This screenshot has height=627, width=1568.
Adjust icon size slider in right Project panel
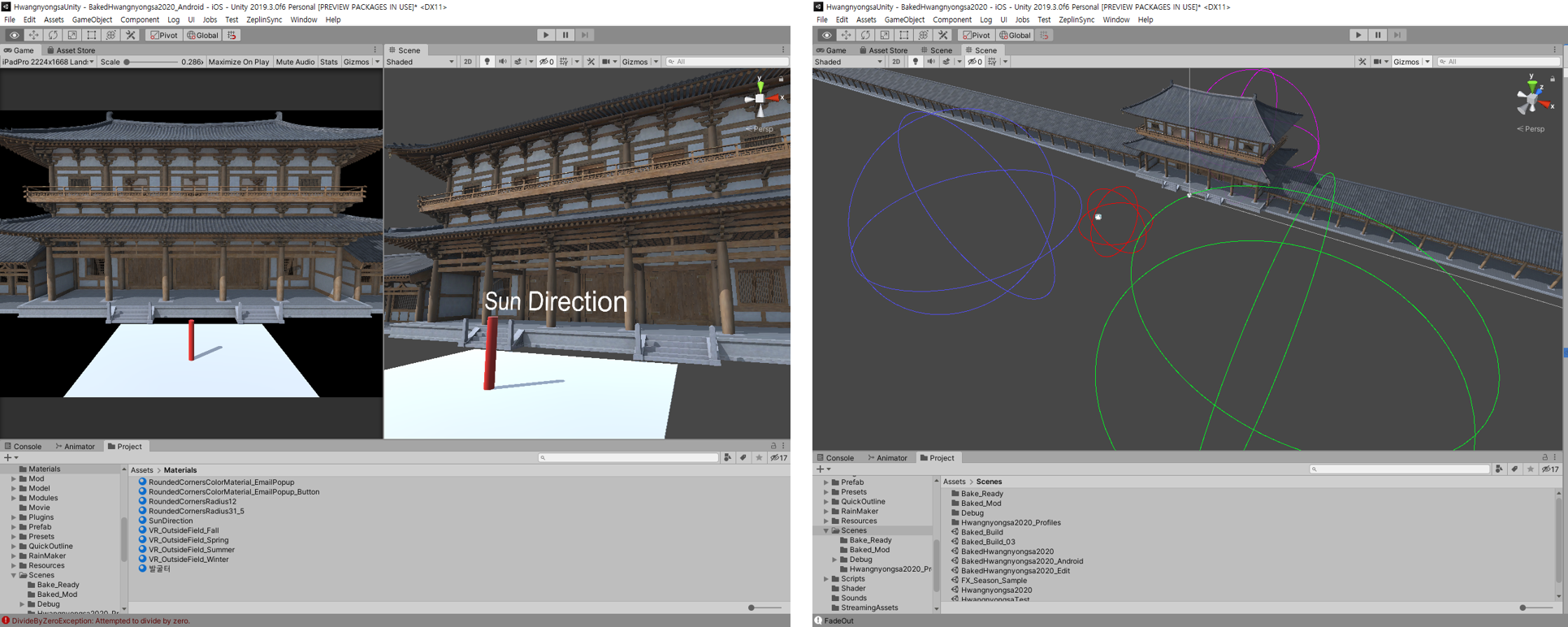tap(1537, 608)
